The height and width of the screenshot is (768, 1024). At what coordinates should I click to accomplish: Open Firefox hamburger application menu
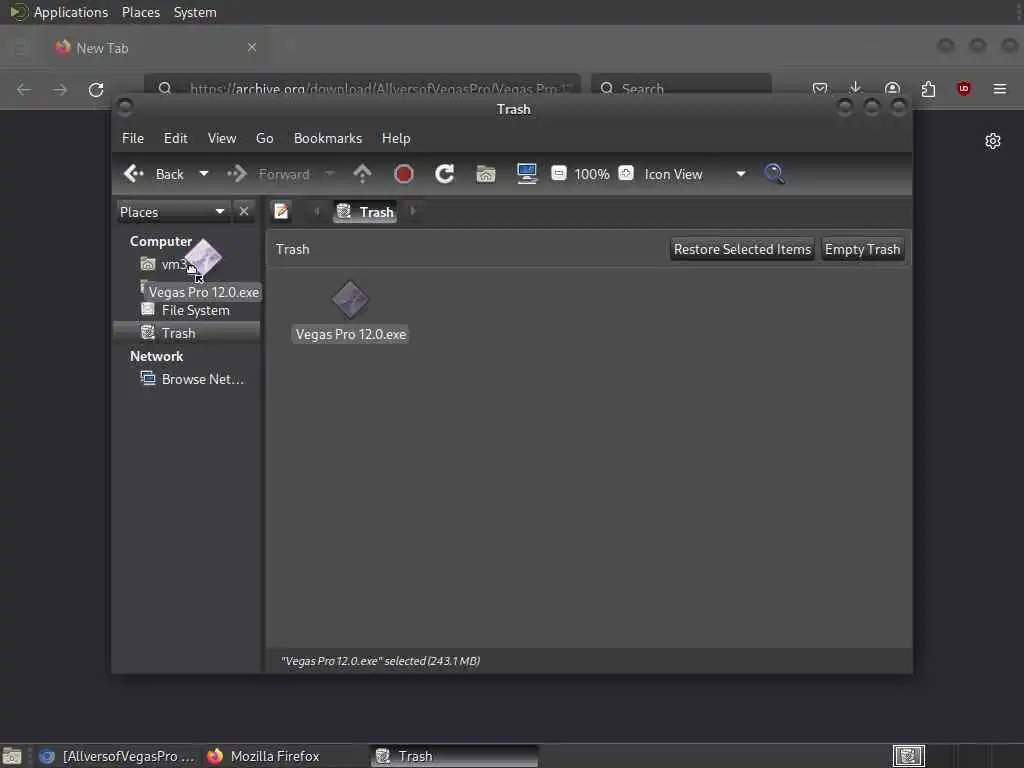(x=1000, y=89)
